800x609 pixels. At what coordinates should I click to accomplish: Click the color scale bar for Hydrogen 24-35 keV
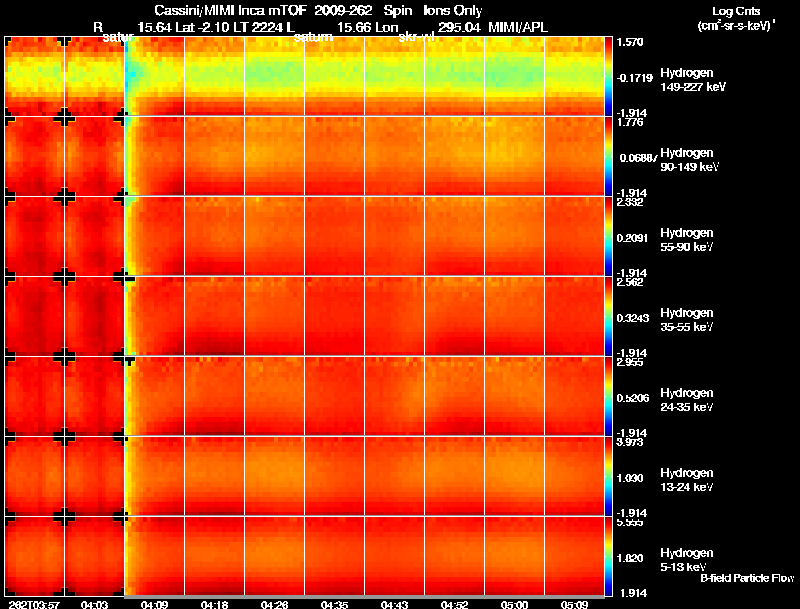(x=608, y=396)
